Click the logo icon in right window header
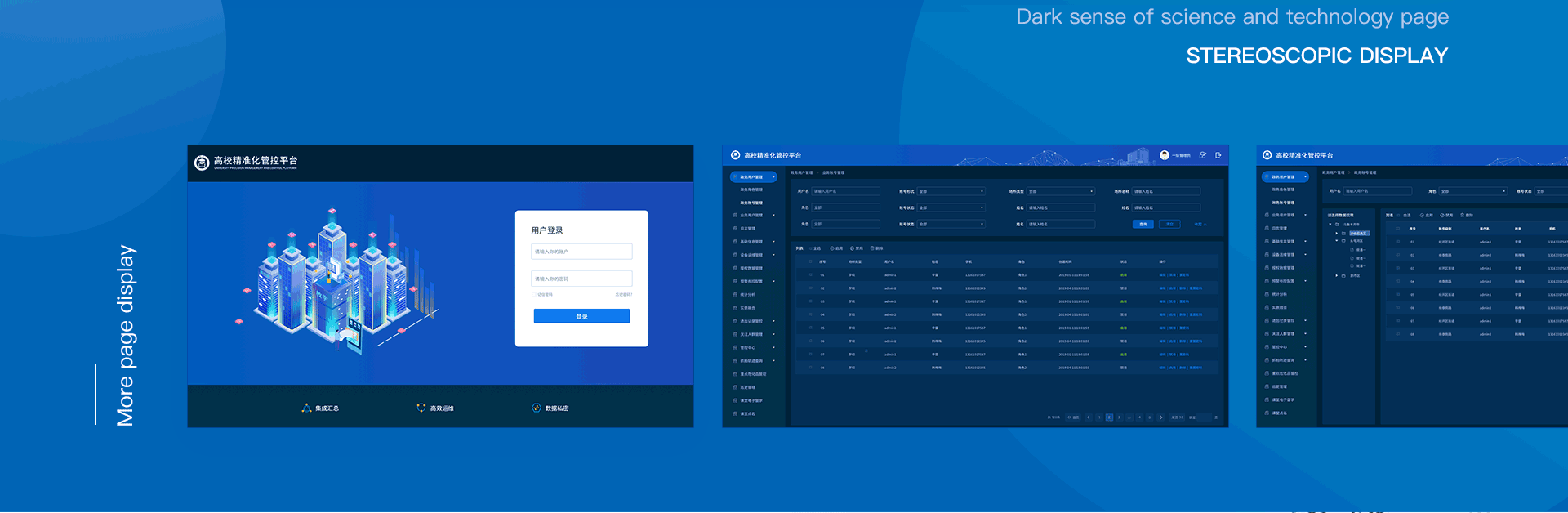This screenshot has width=1568, height=513. pyautogui.click(x=1267, y=155)
